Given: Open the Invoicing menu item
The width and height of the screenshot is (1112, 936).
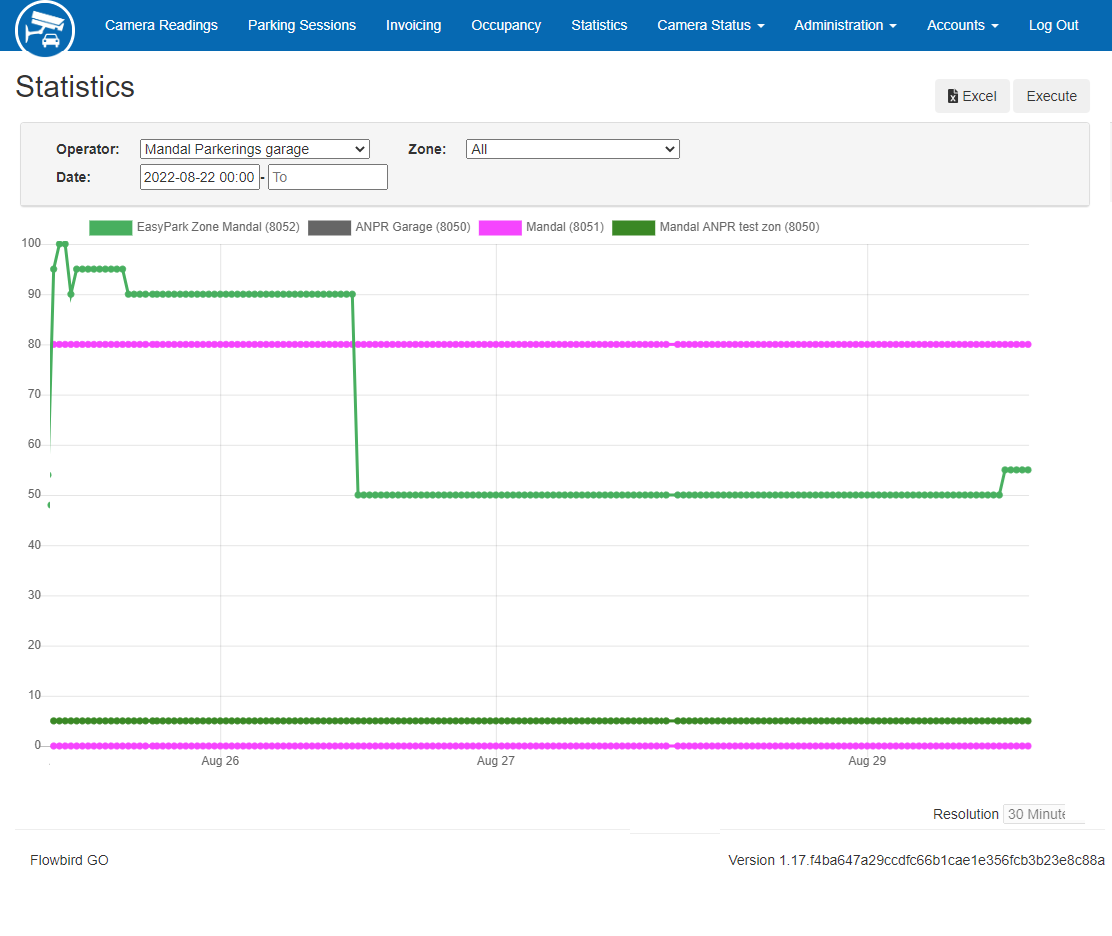Looking at the screenshot, I should point(413,26).
